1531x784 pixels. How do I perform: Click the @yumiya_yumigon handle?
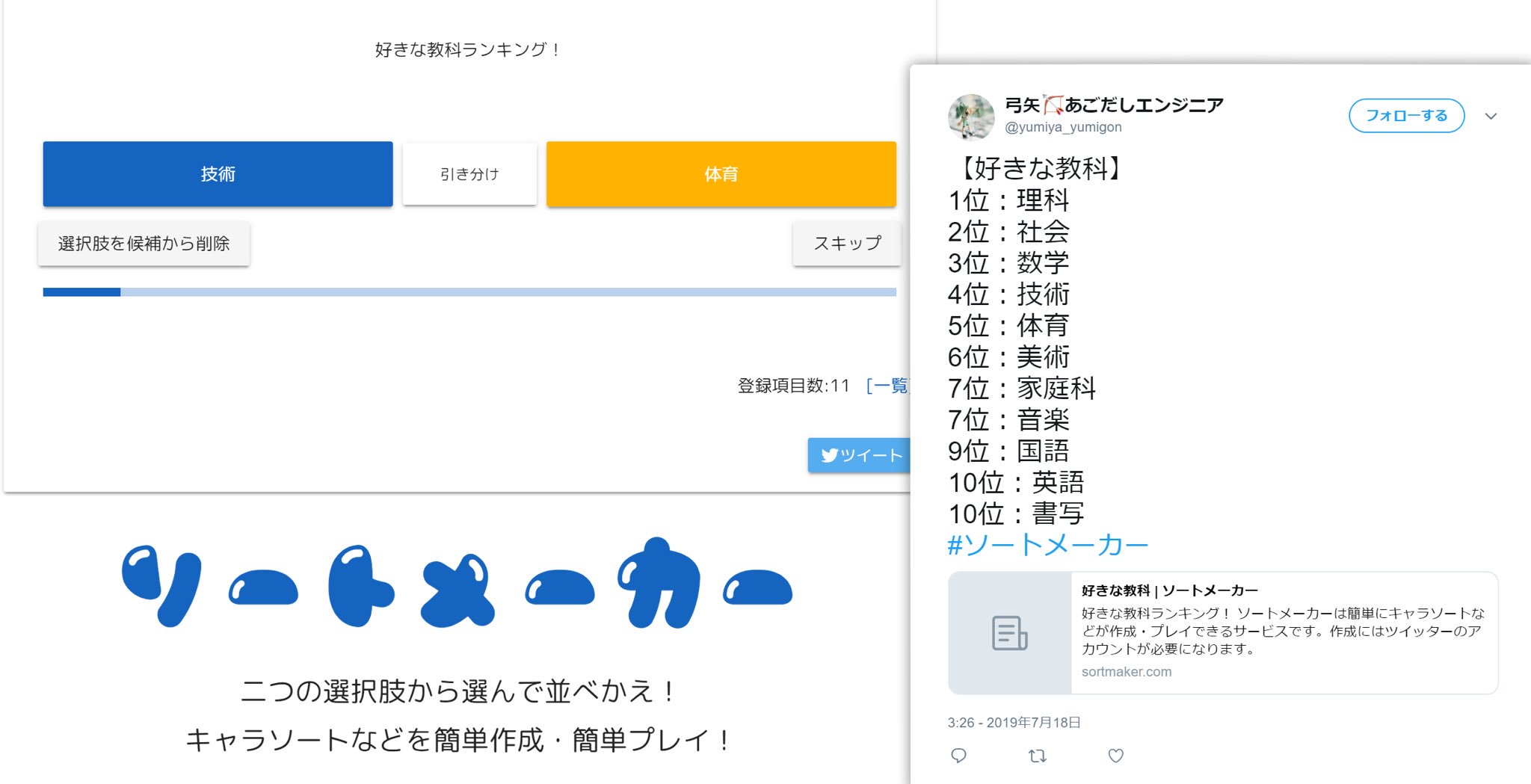1063,127
